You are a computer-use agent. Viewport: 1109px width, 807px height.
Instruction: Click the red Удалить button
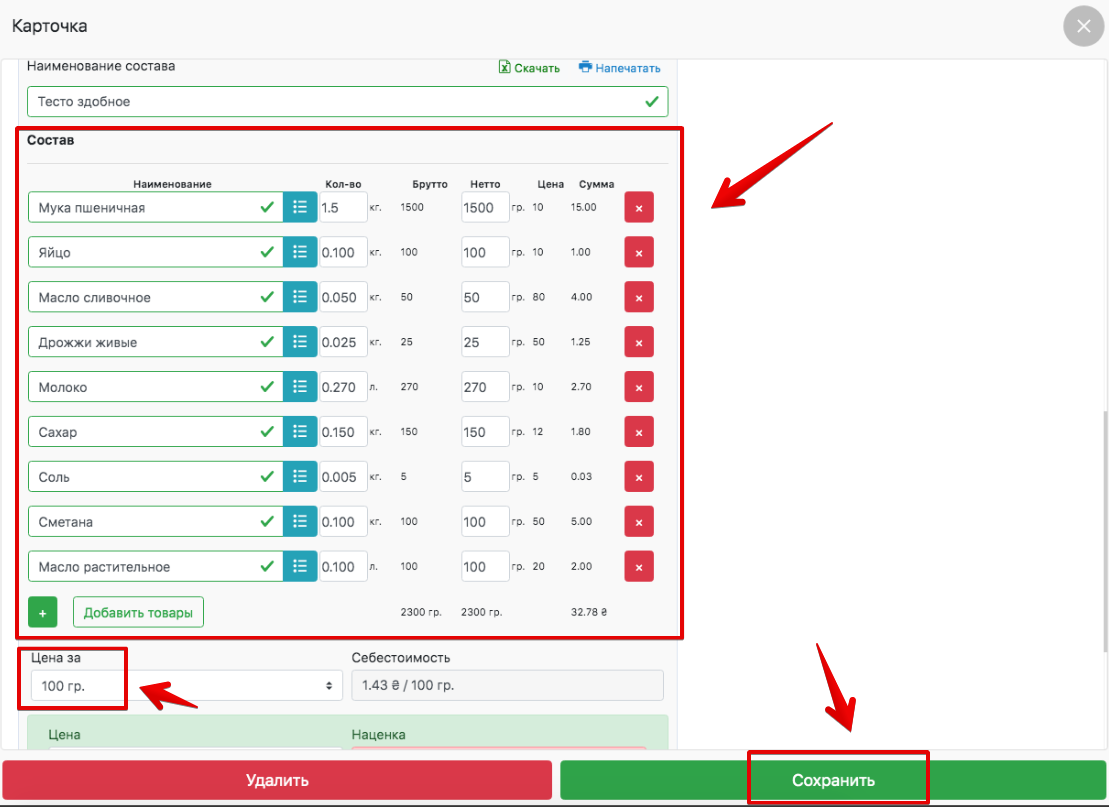pos(277,780)
